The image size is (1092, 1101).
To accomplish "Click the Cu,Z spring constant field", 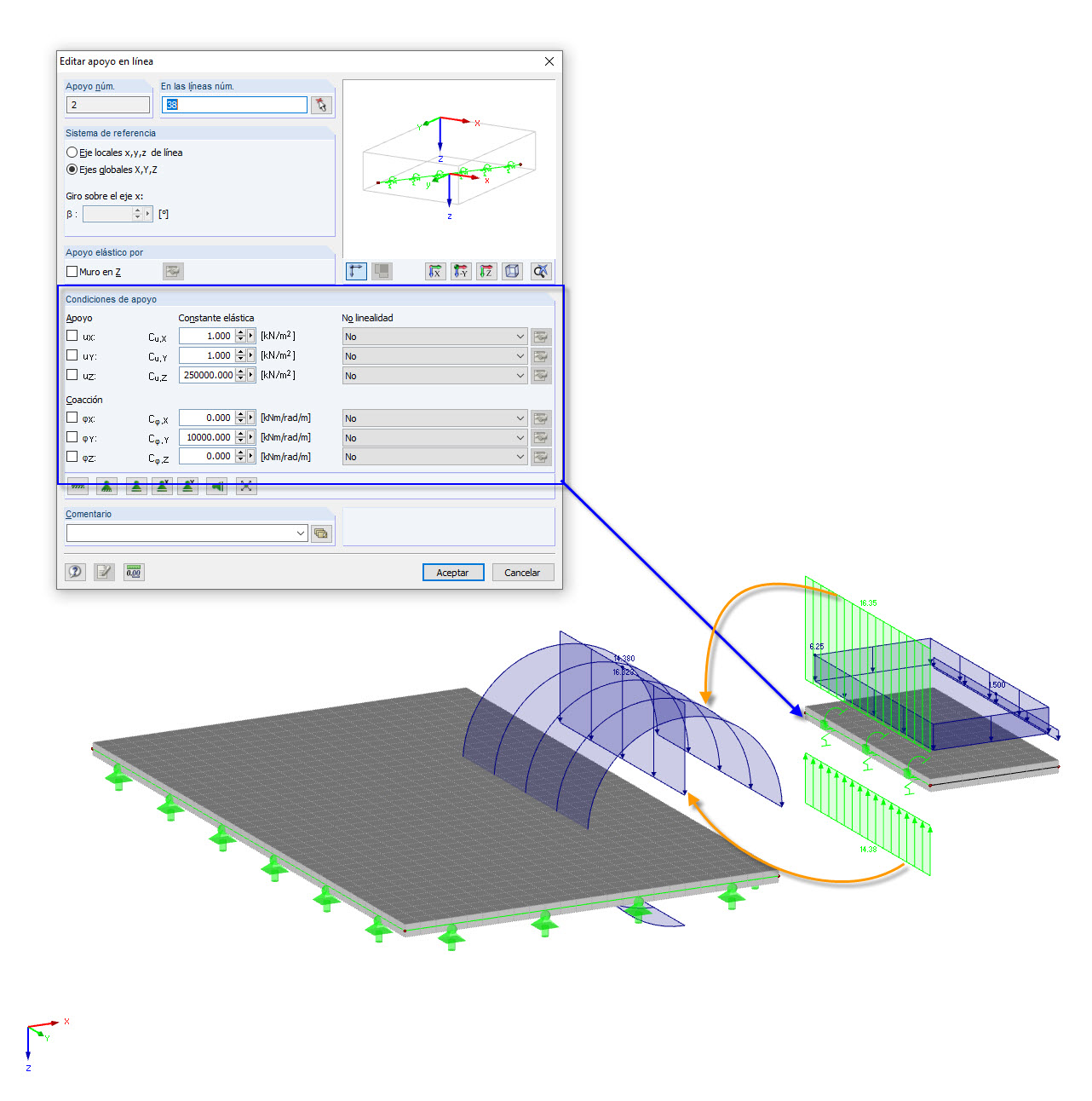I will tap(207, 375).
